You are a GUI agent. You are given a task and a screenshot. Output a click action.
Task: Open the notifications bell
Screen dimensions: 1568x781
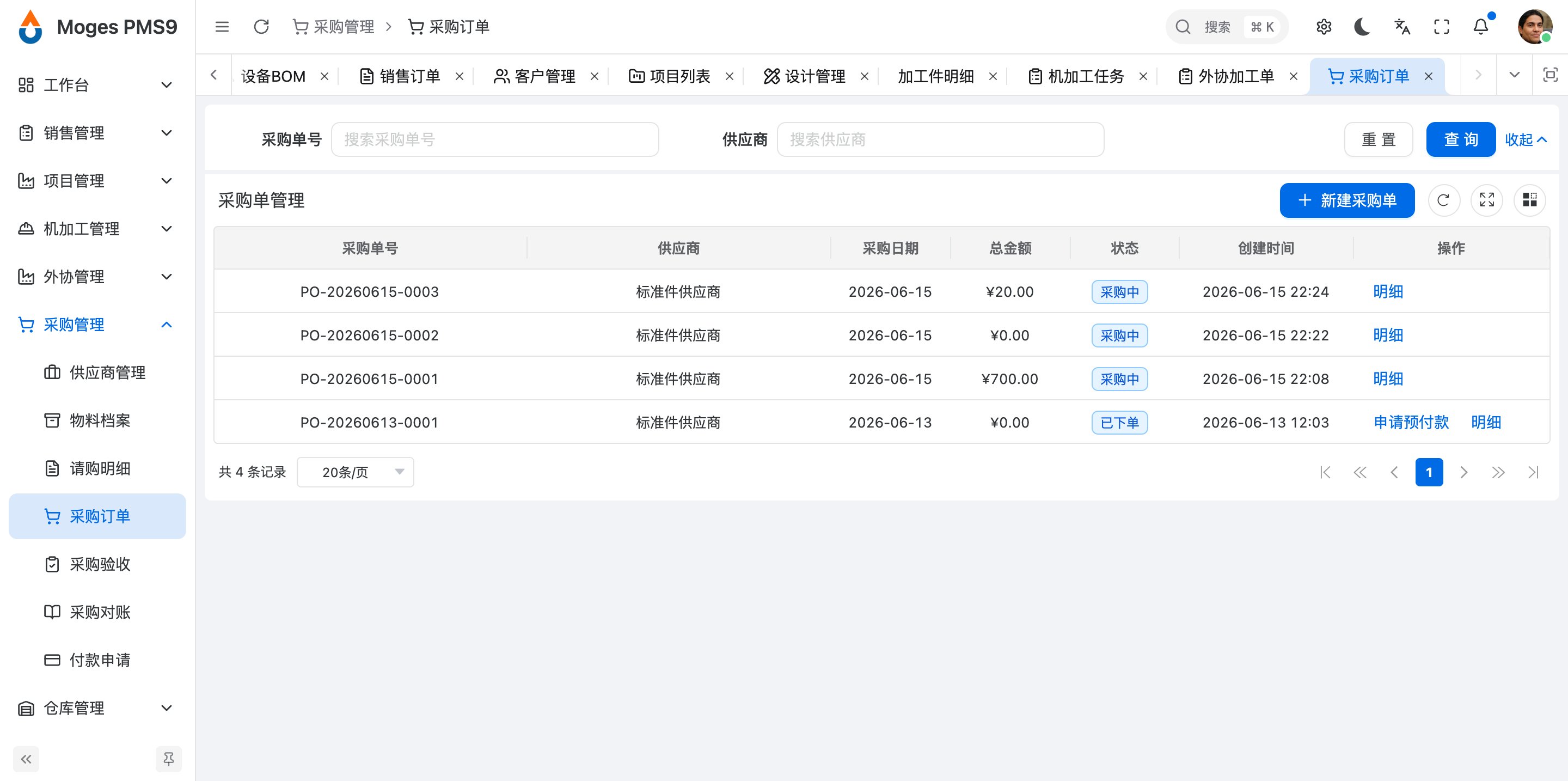[1481, 27]
